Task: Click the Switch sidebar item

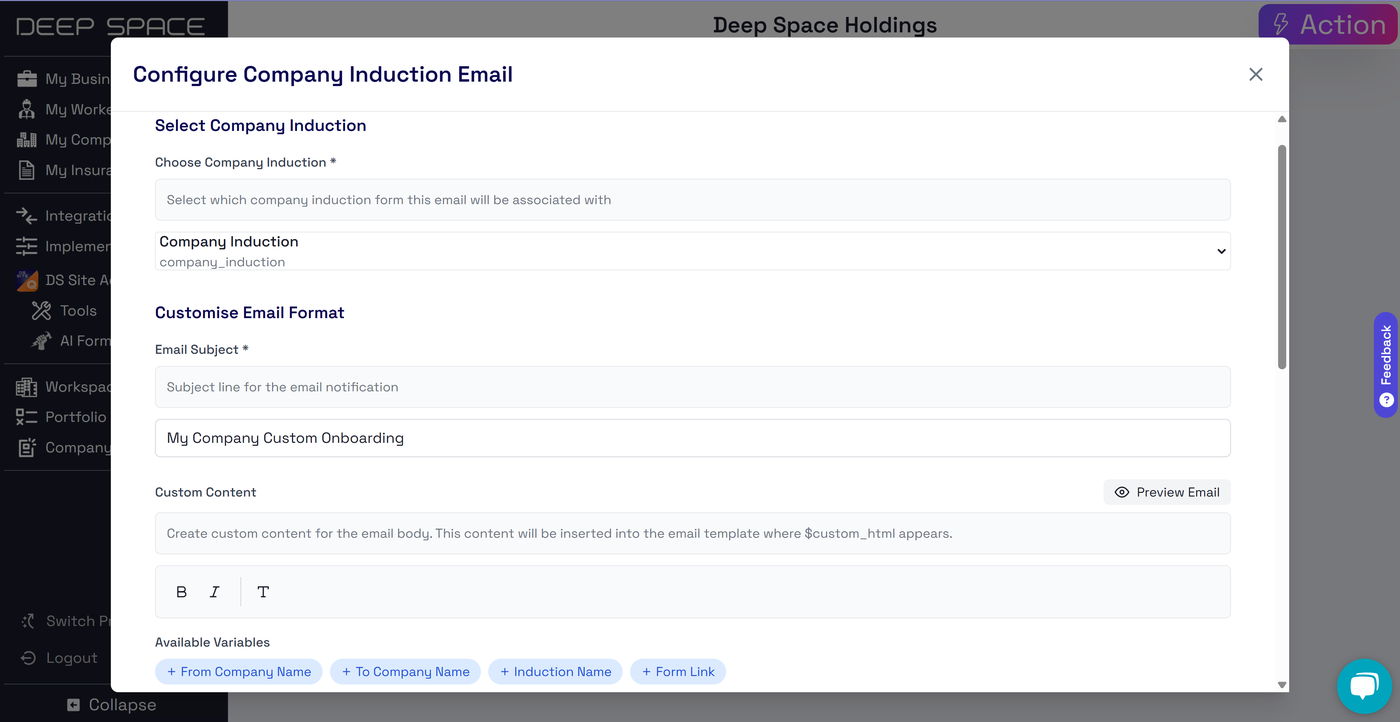Action: (65, 621)
